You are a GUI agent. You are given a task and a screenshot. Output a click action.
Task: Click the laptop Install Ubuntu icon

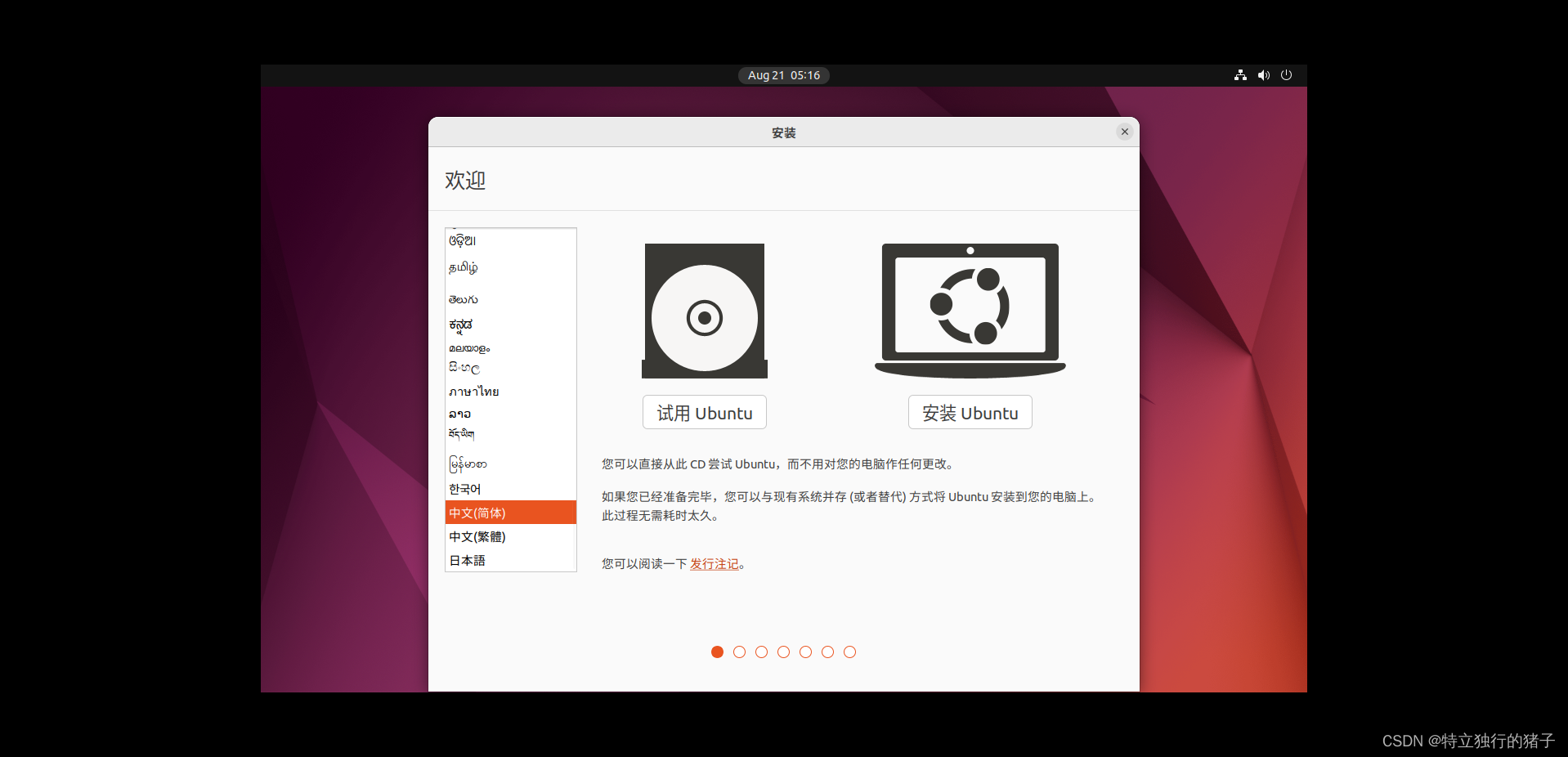[x=970, y=311]
